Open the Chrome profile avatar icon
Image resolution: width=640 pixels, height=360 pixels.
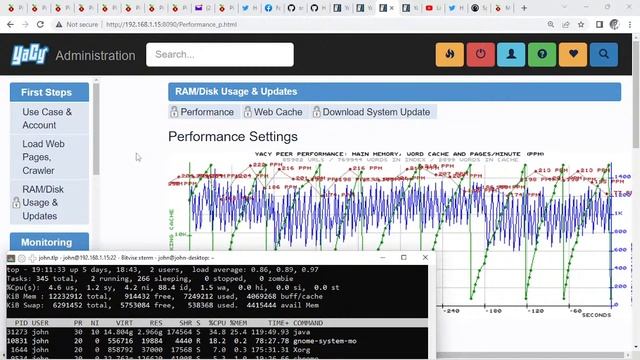pos(614,24)
